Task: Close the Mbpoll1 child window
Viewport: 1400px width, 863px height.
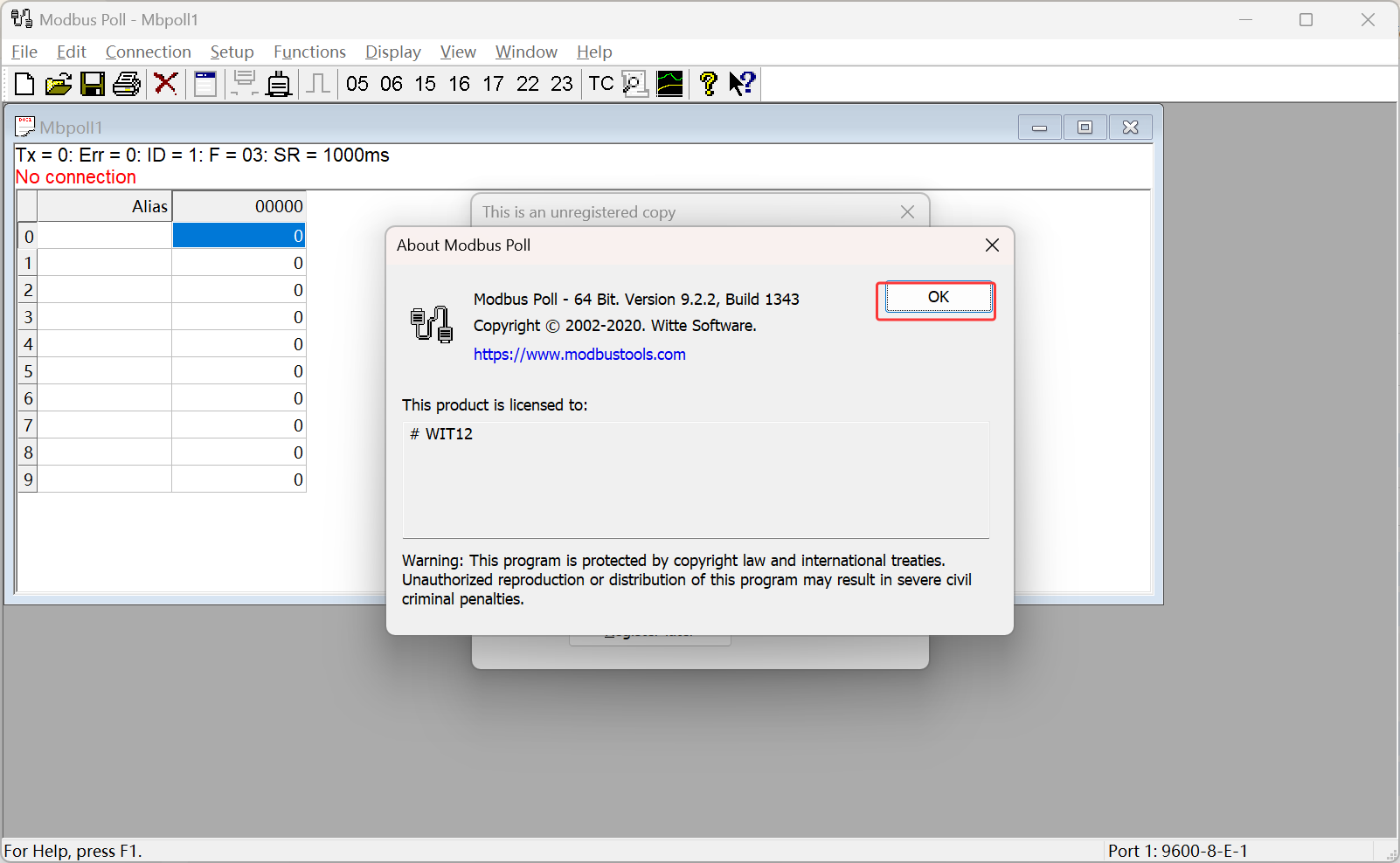Action: pyautogui.click(x=1131, y=128)
